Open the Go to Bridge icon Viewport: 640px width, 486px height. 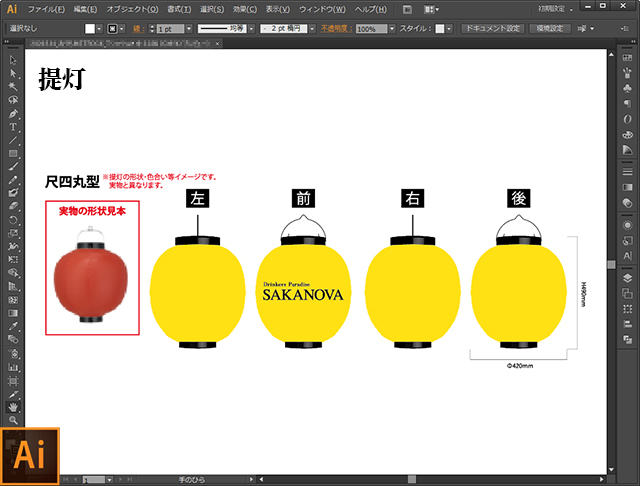coord(407,9)
